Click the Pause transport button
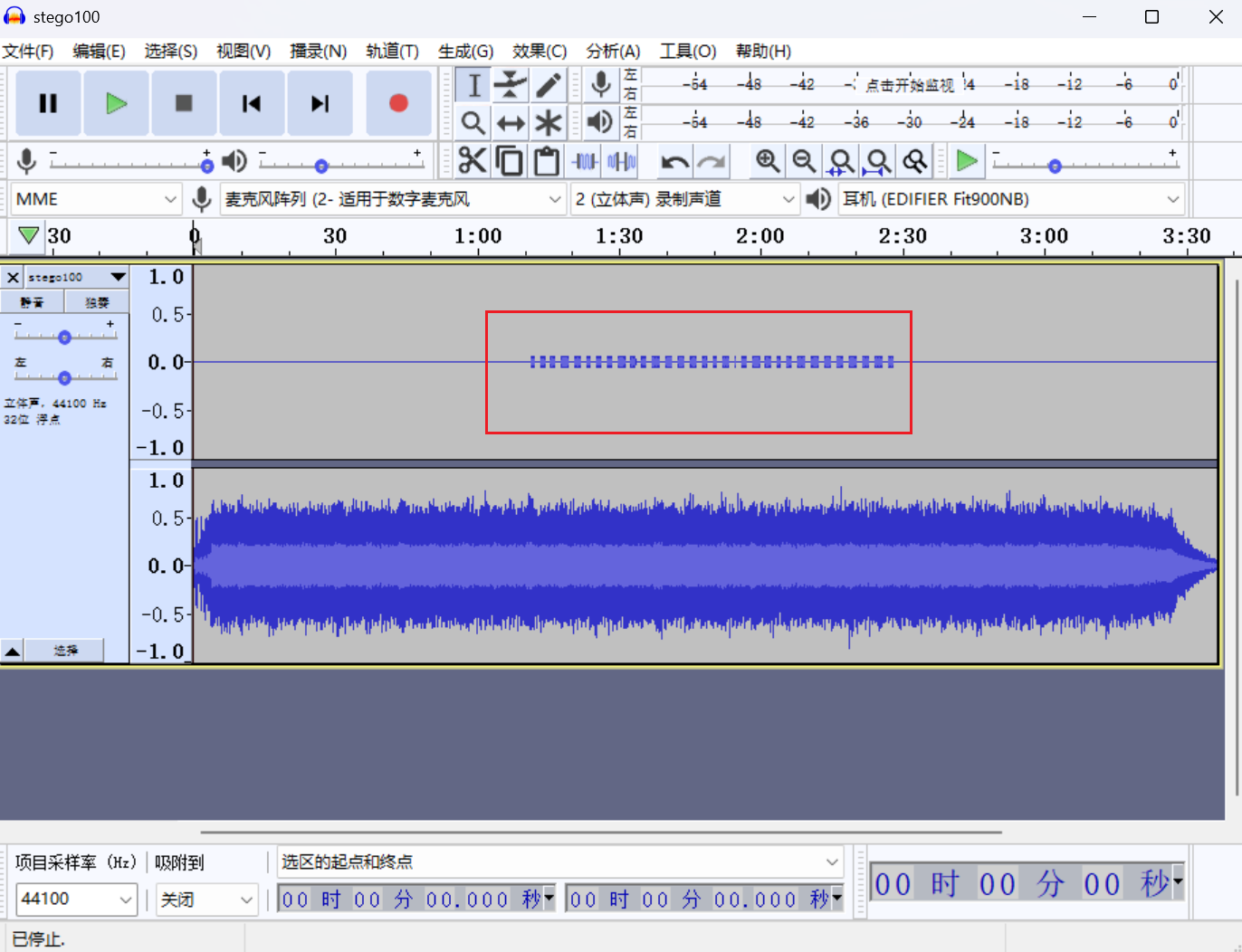This screenshot has height=952, width=1242. pyautogui.click(x=48, y=103)
